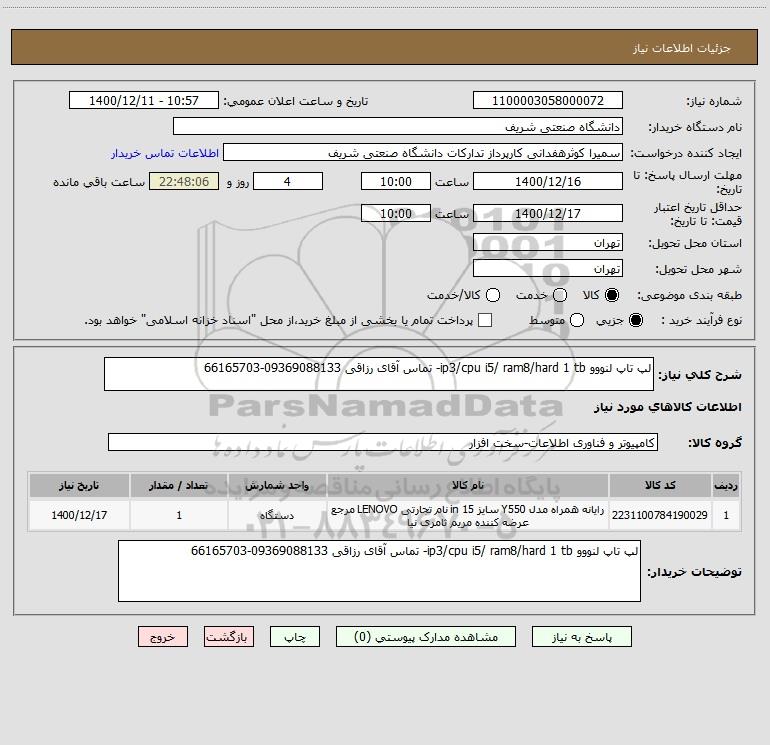The image size is (770, 745).
Task: Select the جزیی purchase type
Action: (635, 320)
